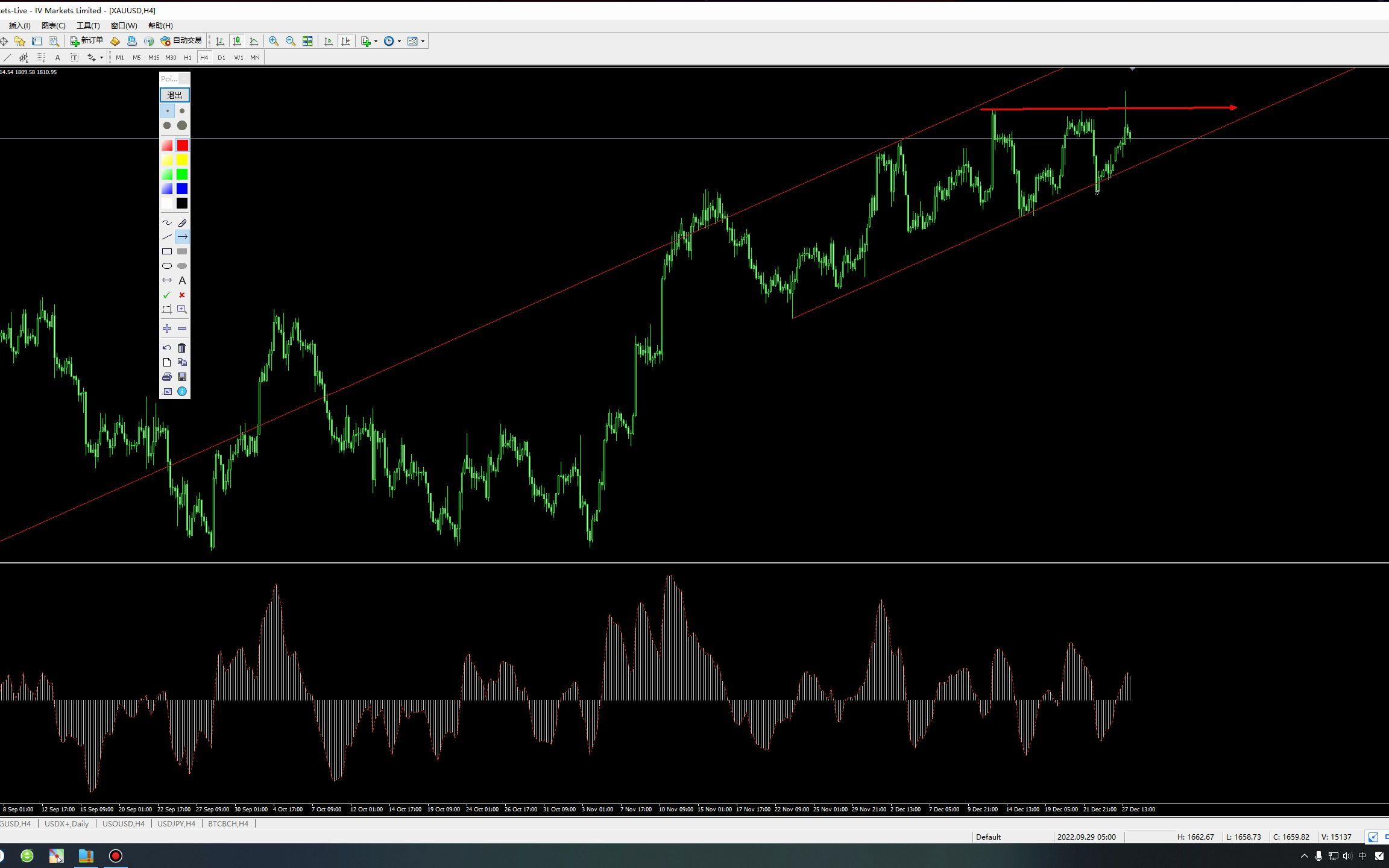Toggle chart shift button
Viewport: 1389px width, 868px height.
point(345,41)
